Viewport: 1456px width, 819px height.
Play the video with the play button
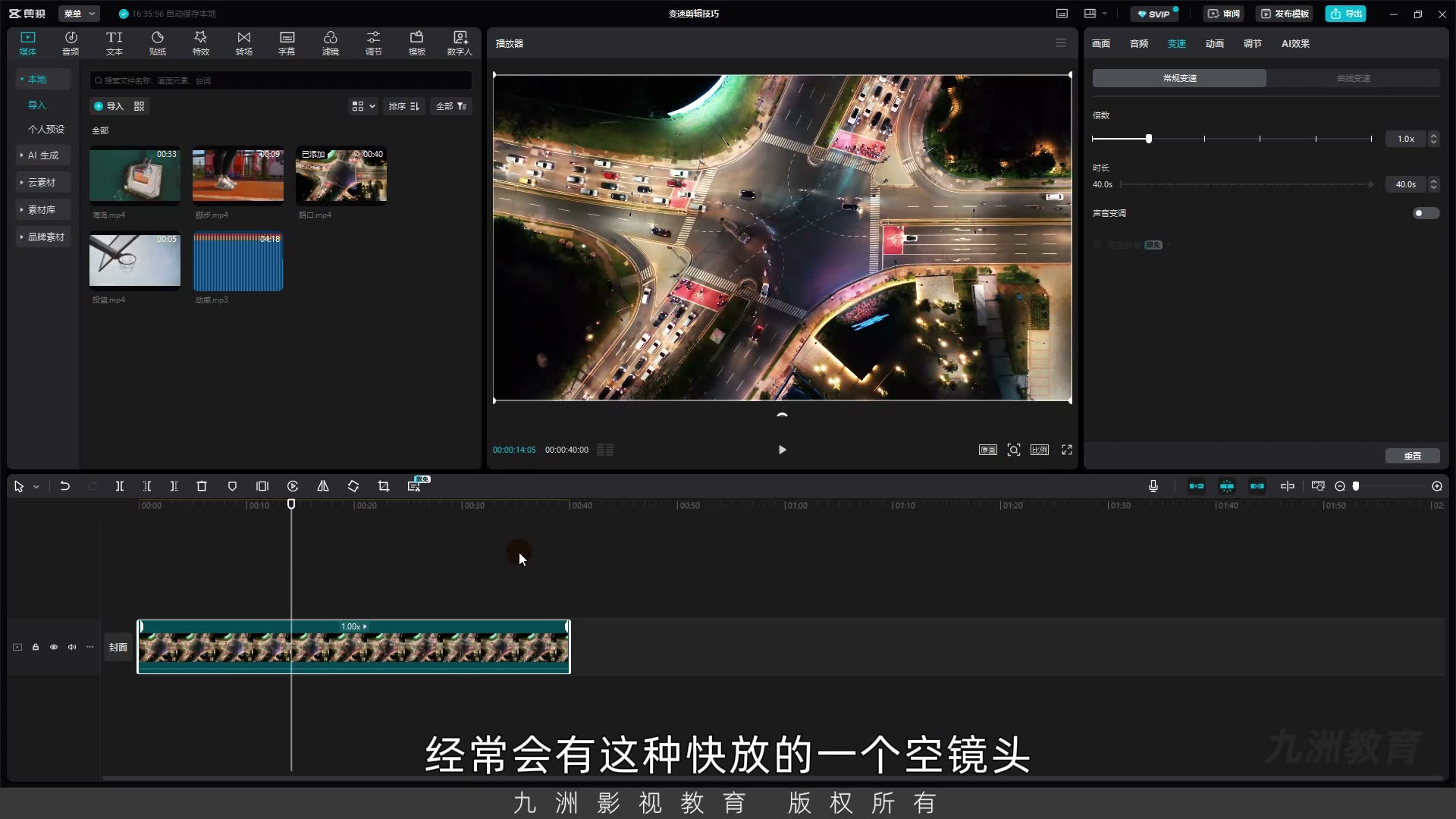point(783,450)
